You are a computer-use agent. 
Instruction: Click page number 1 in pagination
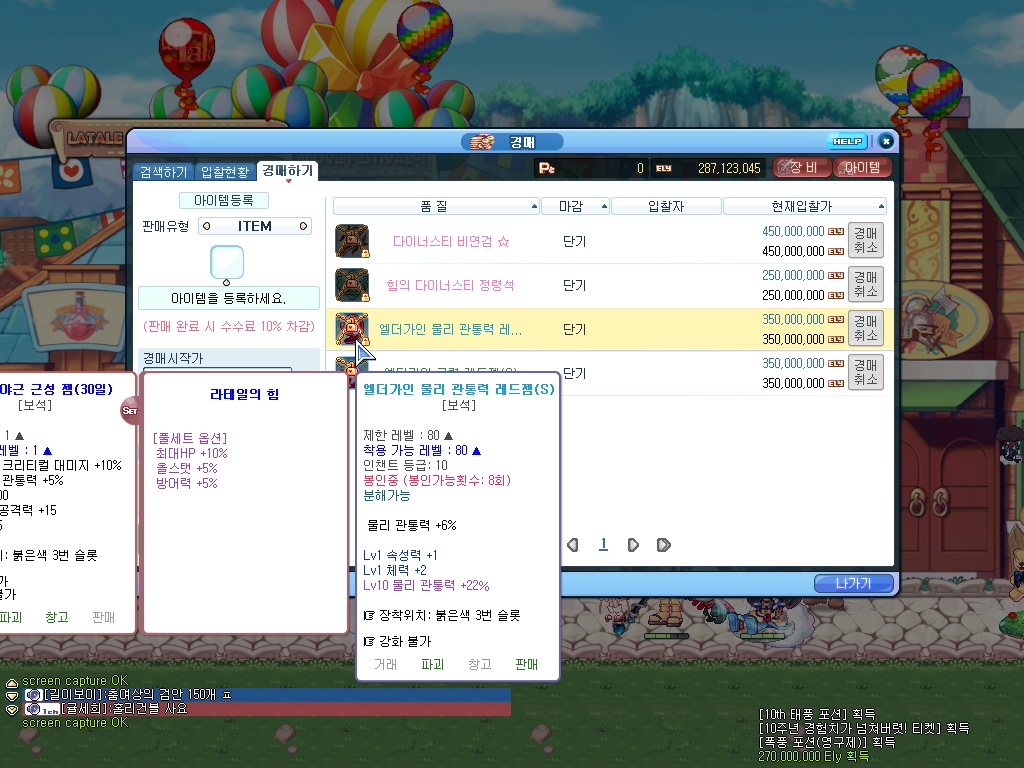(x=603, y=545)
